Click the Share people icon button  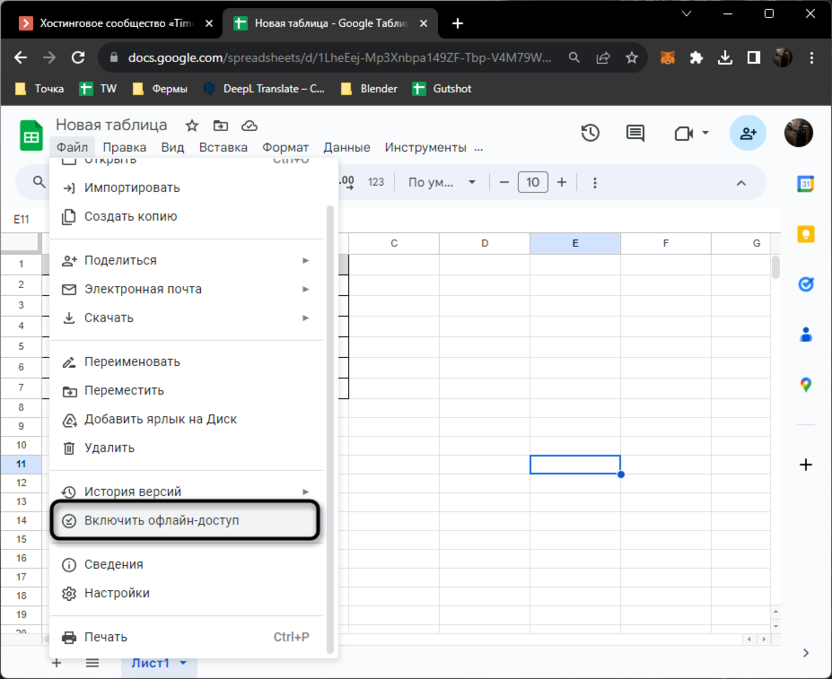click(746, 133)
